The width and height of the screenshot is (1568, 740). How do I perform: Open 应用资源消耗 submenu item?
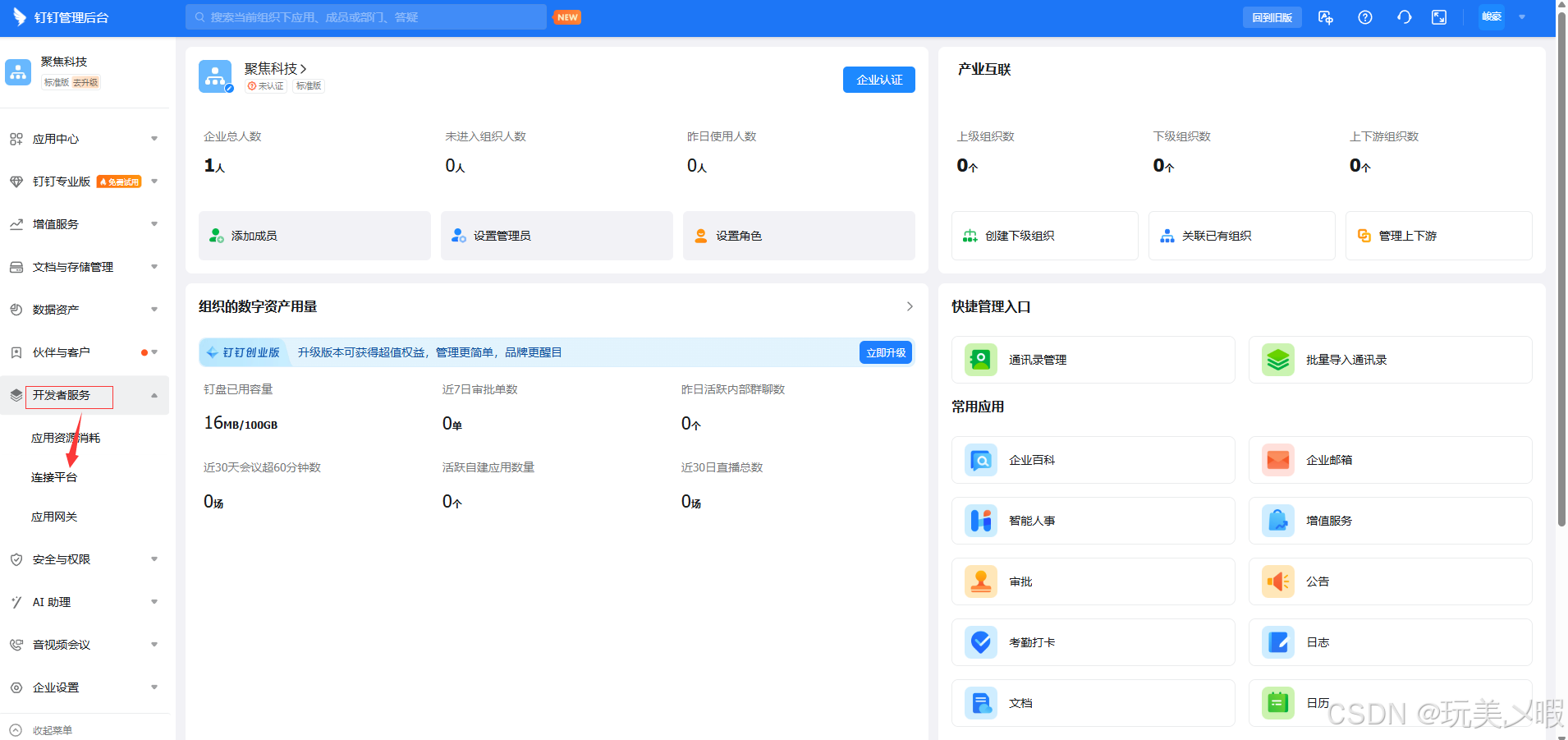(66, 438)
